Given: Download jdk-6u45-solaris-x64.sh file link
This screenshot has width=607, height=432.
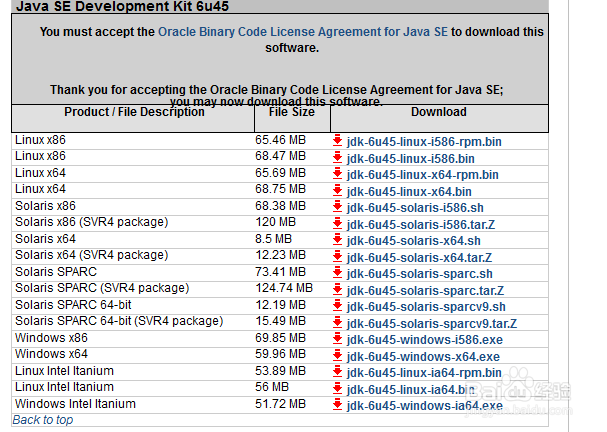Looking at the screenshot, I should pos(413,241).
